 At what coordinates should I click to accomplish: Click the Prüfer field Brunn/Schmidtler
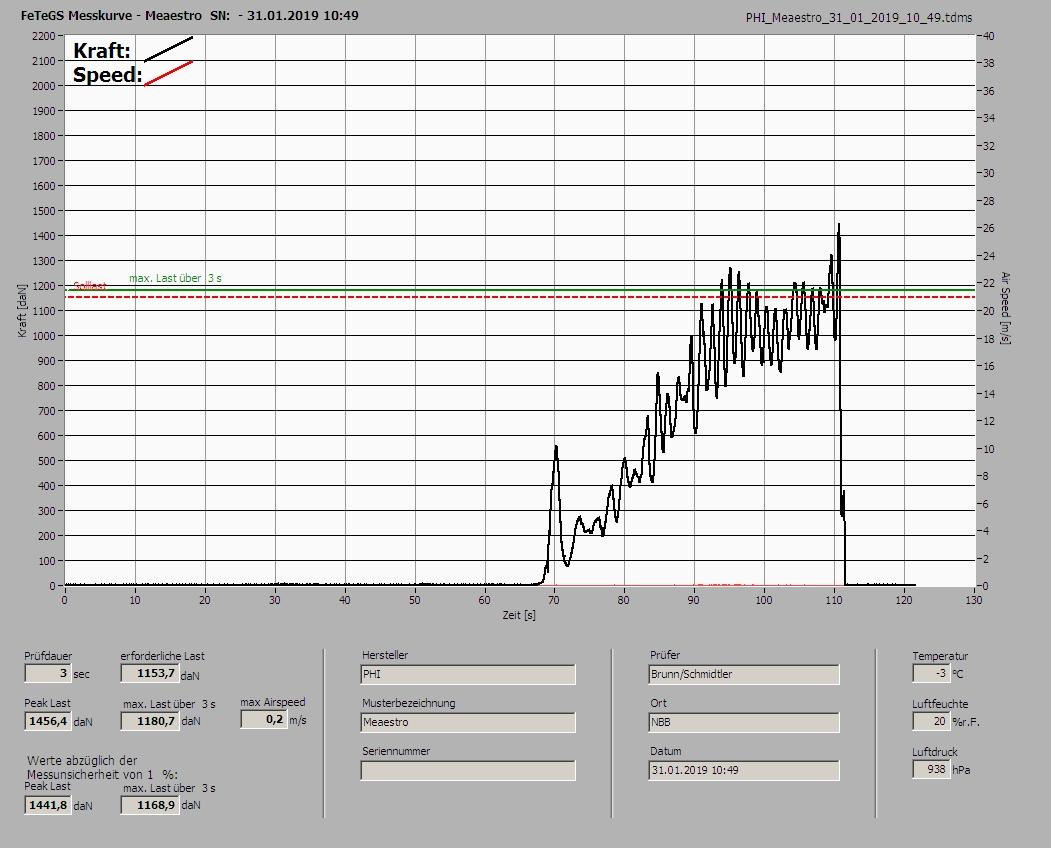click(x=744, y=674)
